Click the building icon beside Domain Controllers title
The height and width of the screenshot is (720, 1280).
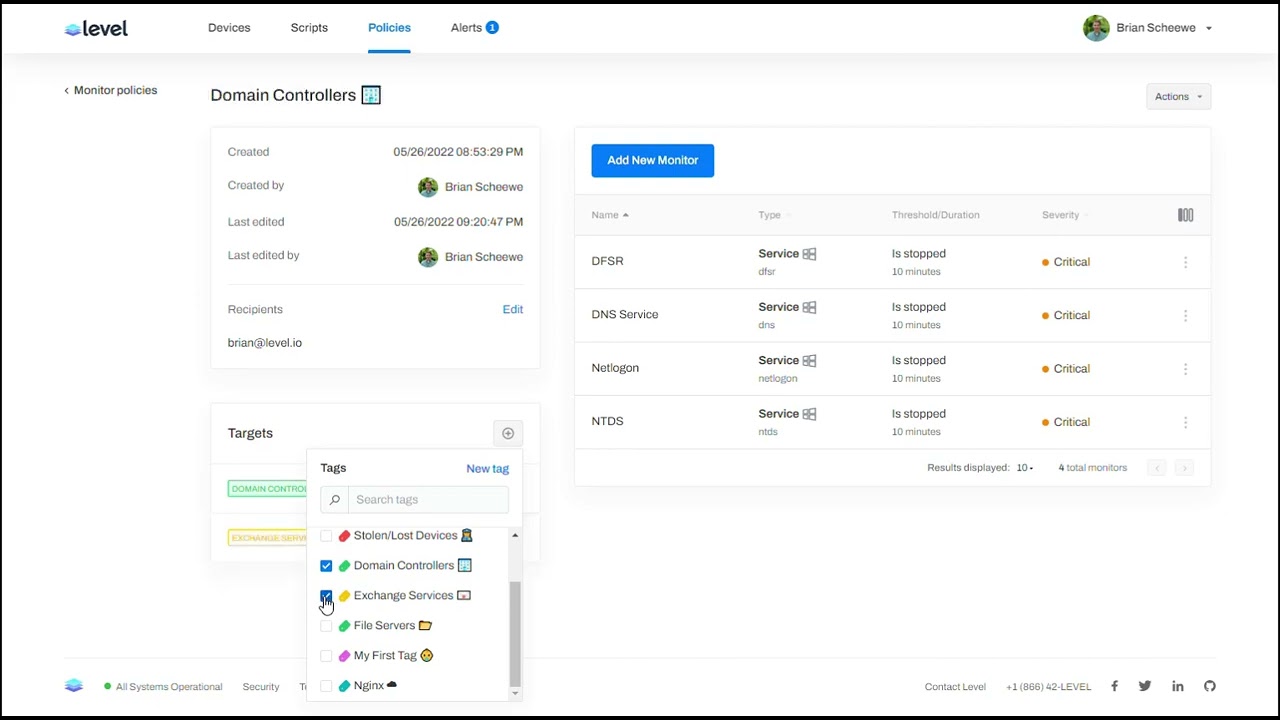(371, 95)
